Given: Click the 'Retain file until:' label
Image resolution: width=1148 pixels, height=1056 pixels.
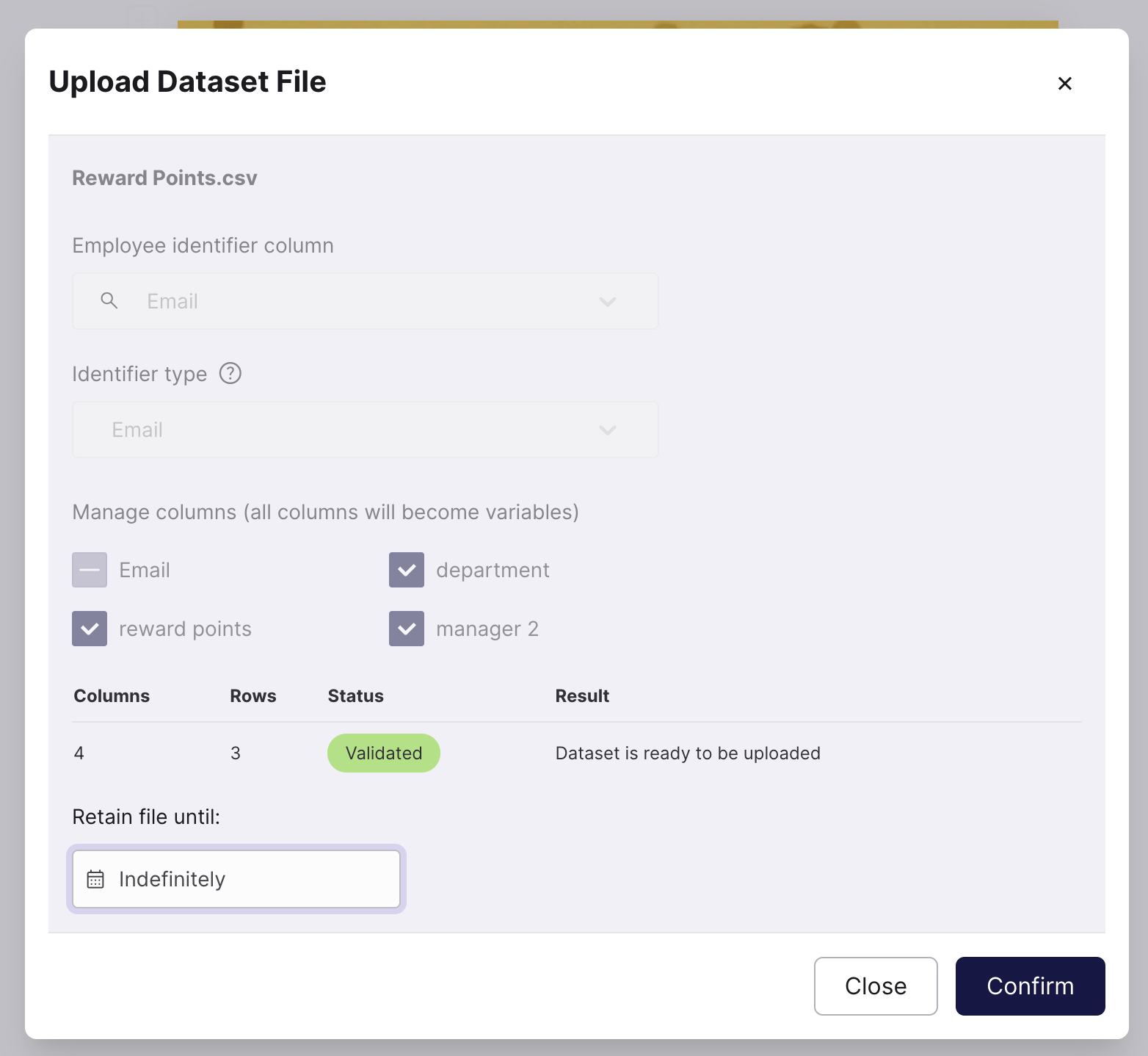Looking at the screenshot, I should tap(146, 817).
